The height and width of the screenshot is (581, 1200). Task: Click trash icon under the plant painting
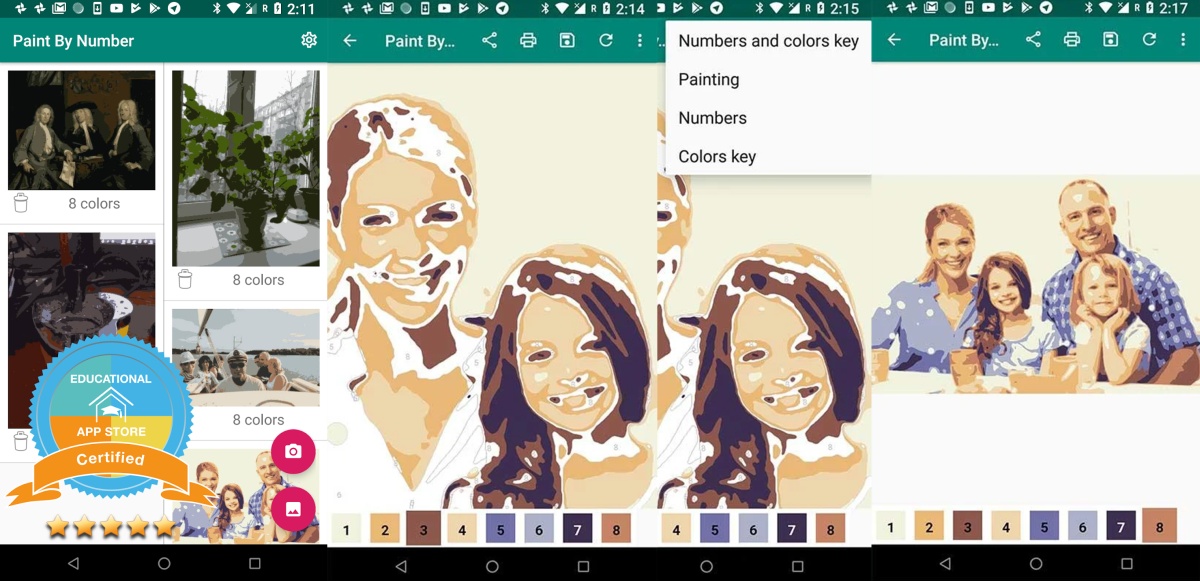(185, 280)
